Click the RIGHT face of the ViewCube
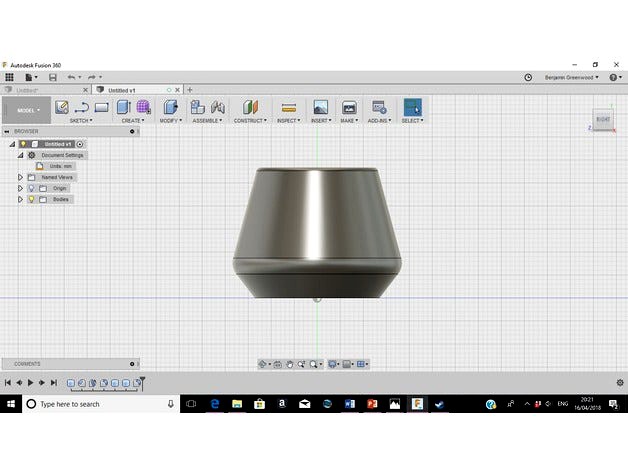This screenshot has width=628, height=472. pos(603,119)
